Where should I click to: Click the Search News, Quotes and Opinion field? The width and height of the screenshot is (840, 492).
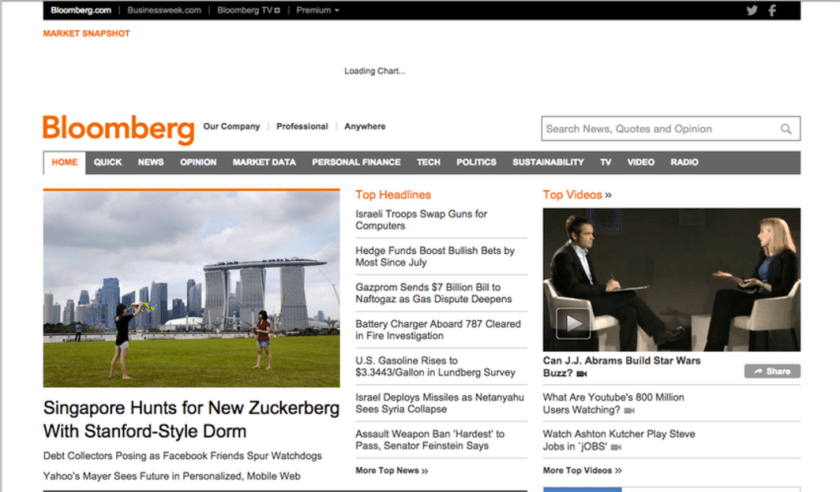click(658, 129)
